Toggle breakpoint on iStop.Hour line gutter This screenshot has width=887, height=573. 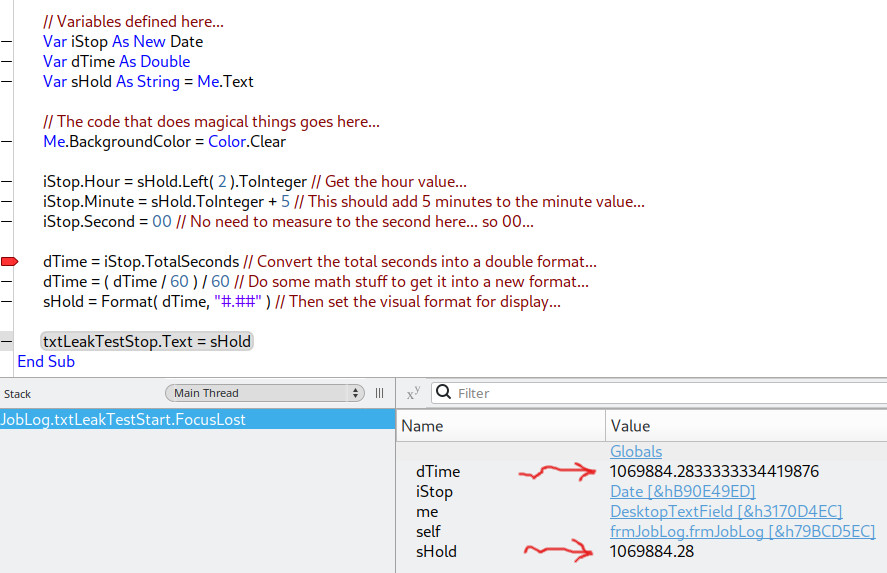point(9,182)
